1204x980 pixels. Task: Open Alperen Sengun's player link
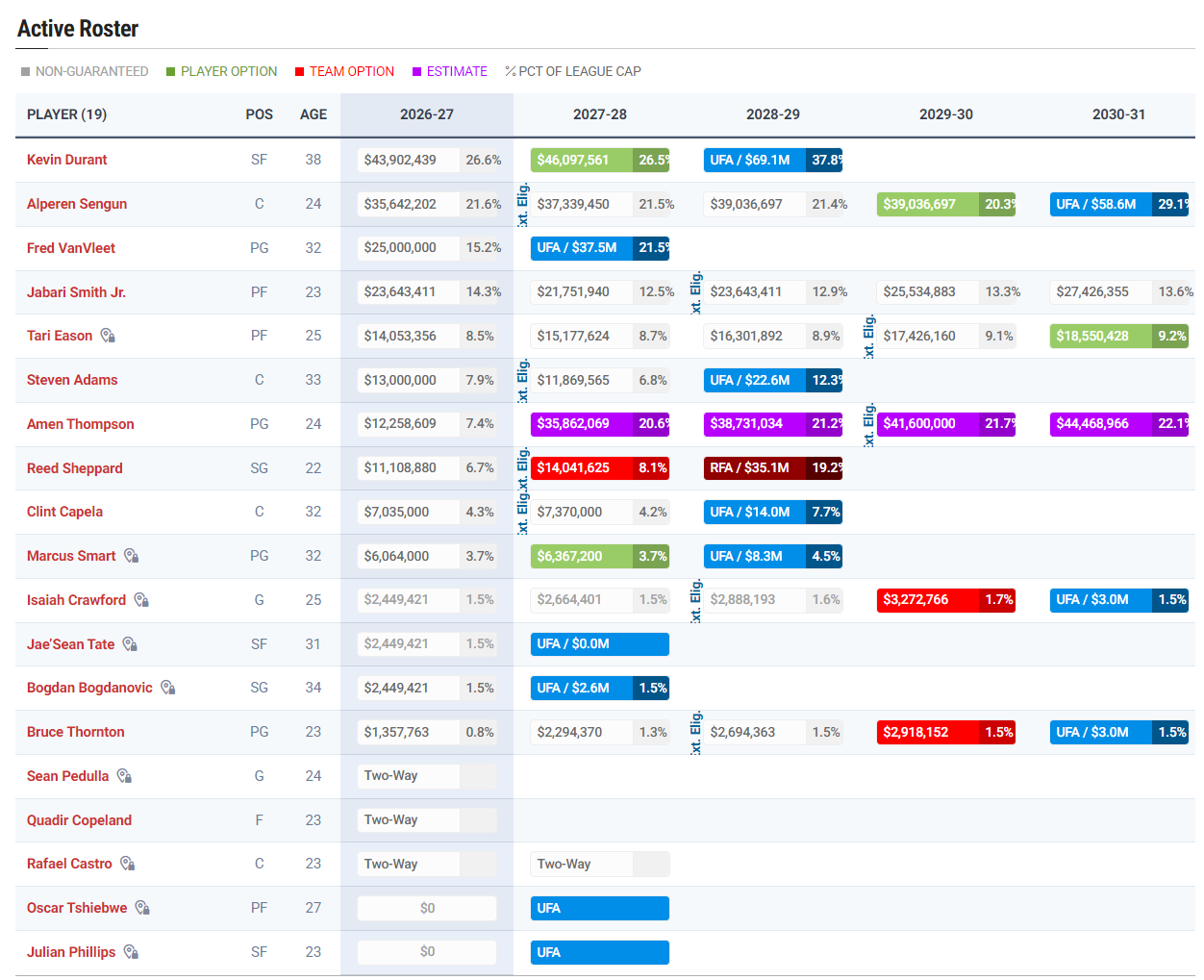pos(77,204)
